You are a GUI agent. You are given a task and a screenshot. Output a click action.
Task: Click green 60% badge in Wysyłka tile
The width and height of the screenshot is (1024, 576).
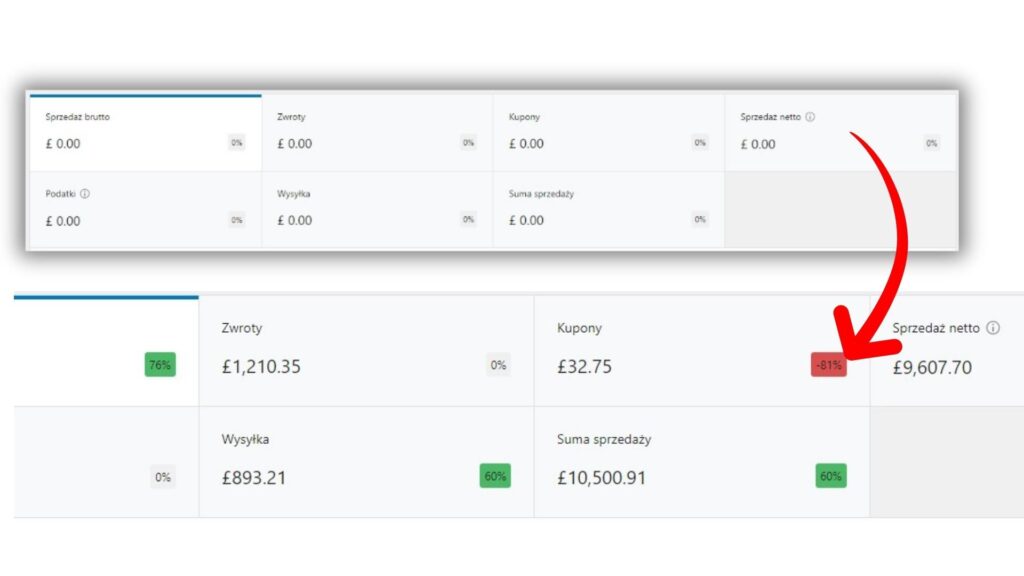495,477
